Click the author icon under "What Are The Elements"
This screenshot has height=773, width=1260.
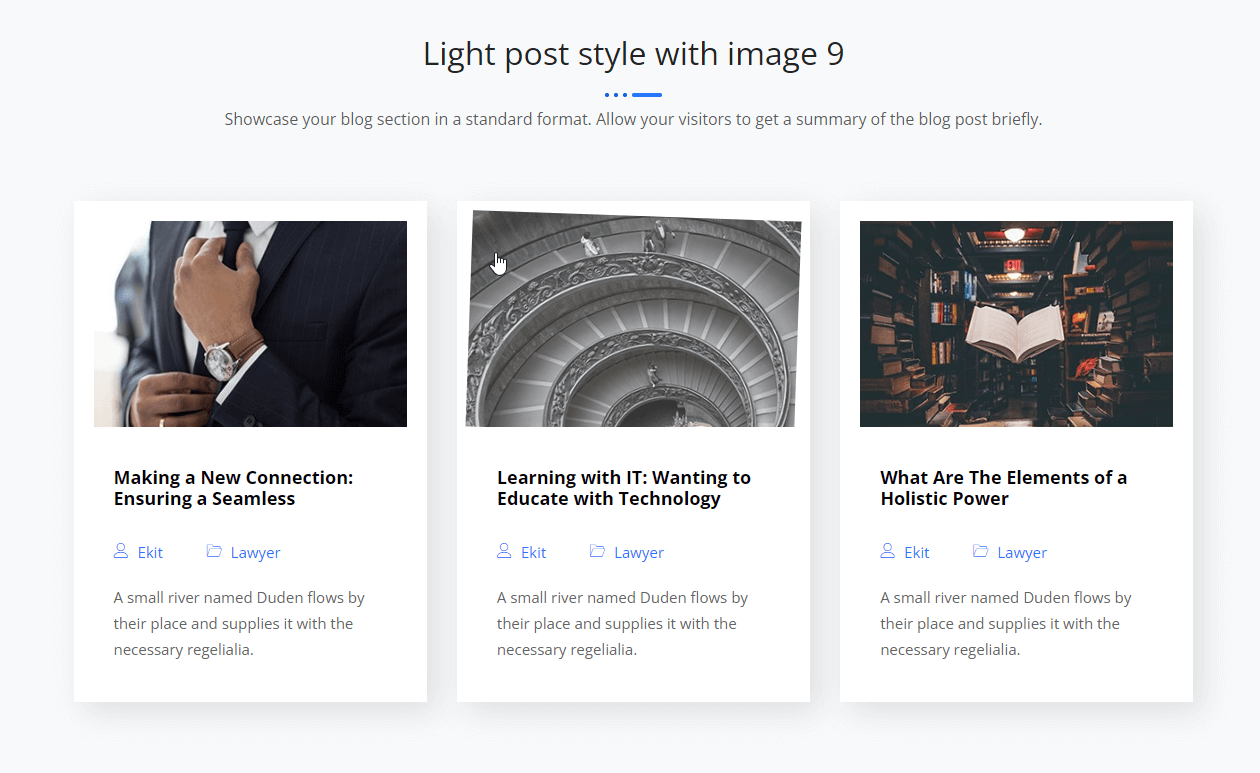(887, 551)
